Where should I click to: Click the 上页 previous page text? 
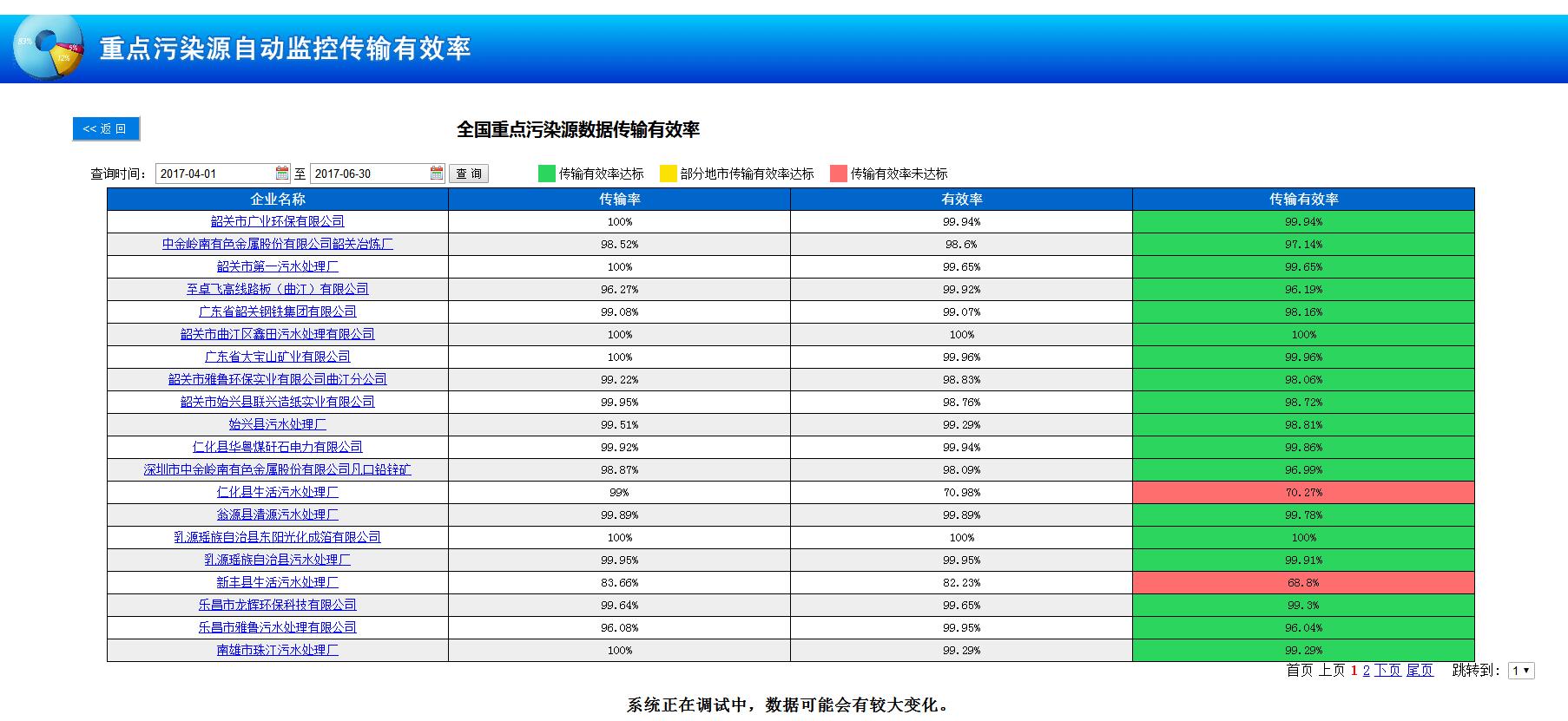[1332, 671]
